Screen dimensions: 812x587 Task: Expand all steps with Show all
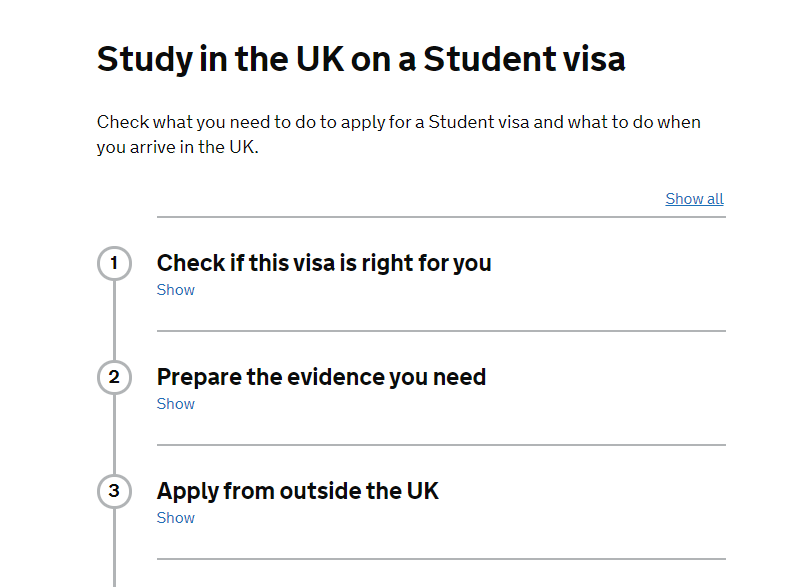694,199
